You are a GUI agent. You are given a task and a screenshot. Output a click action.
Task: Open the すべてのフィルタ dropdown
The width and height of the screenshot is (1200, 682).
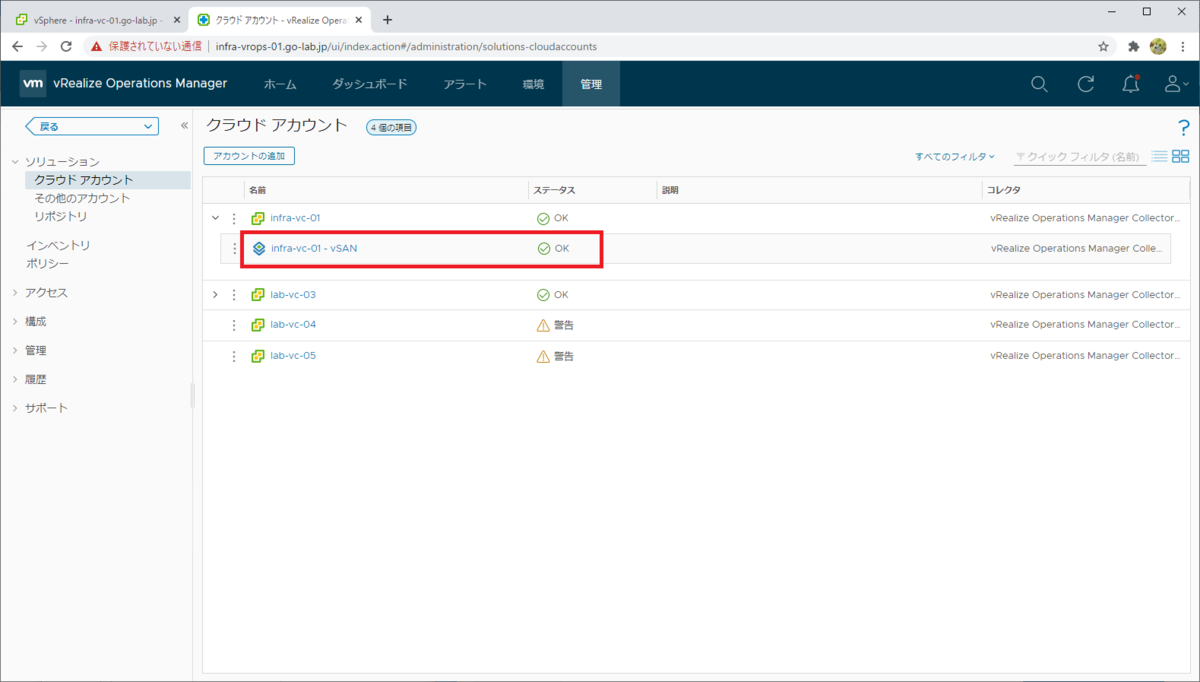(x=955, y=156)
